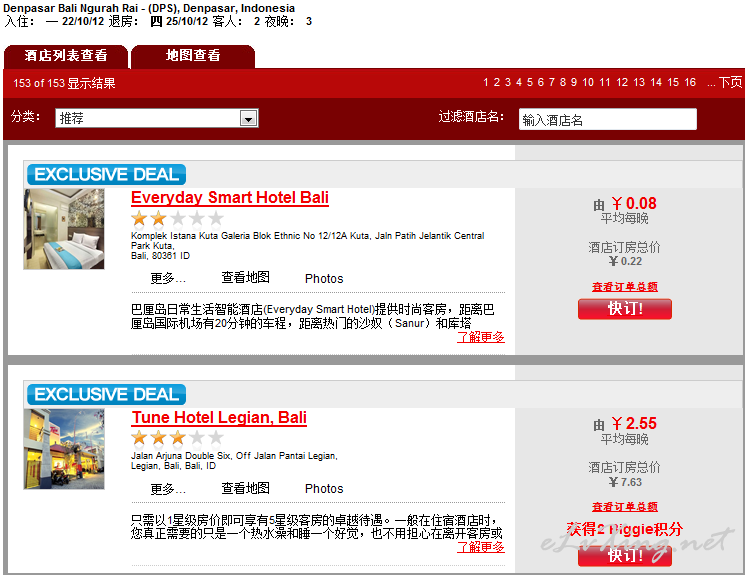
Task: Go to results page 8
Action: 563,83
